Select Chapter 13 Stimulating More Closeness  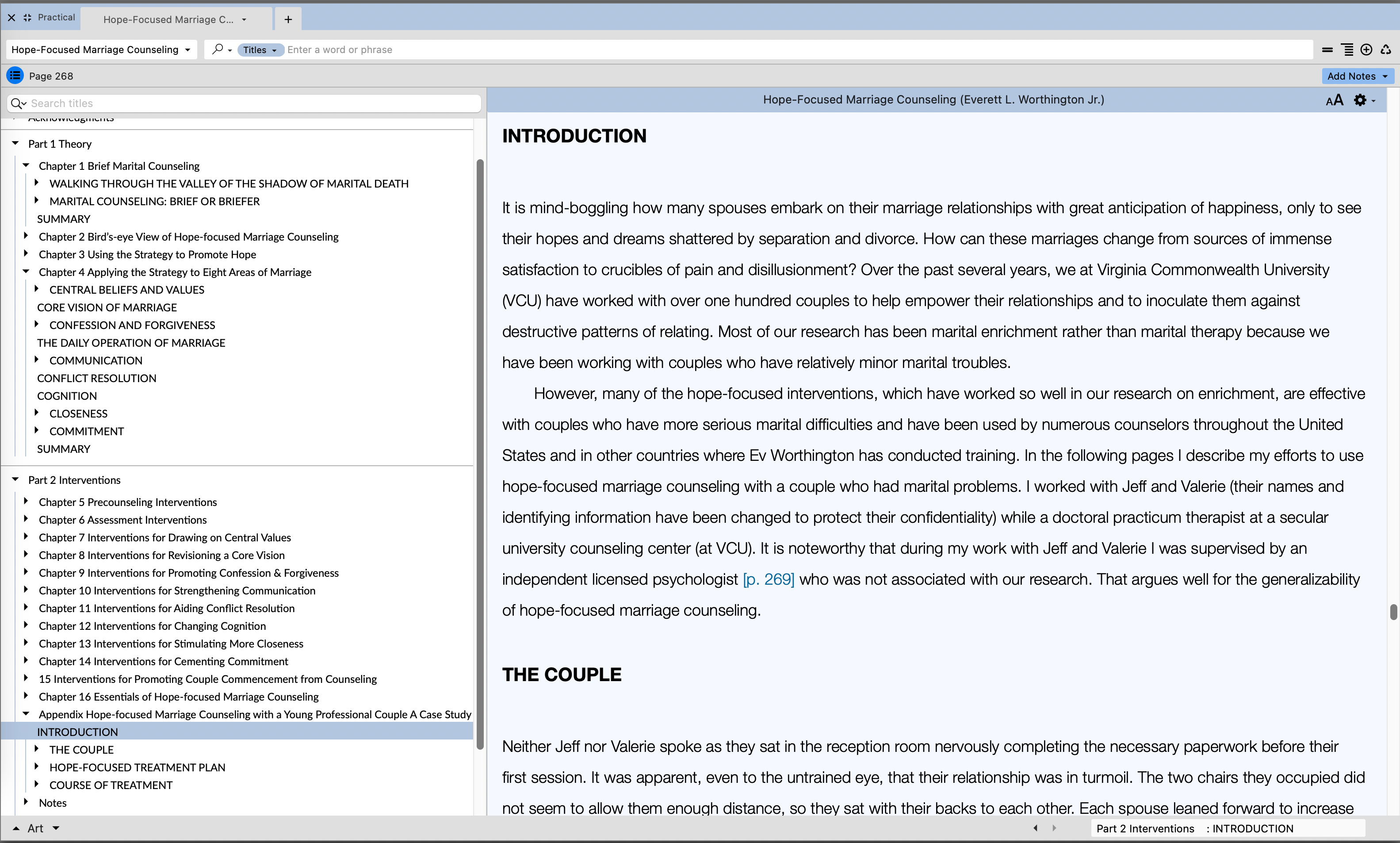pos(171,644)
